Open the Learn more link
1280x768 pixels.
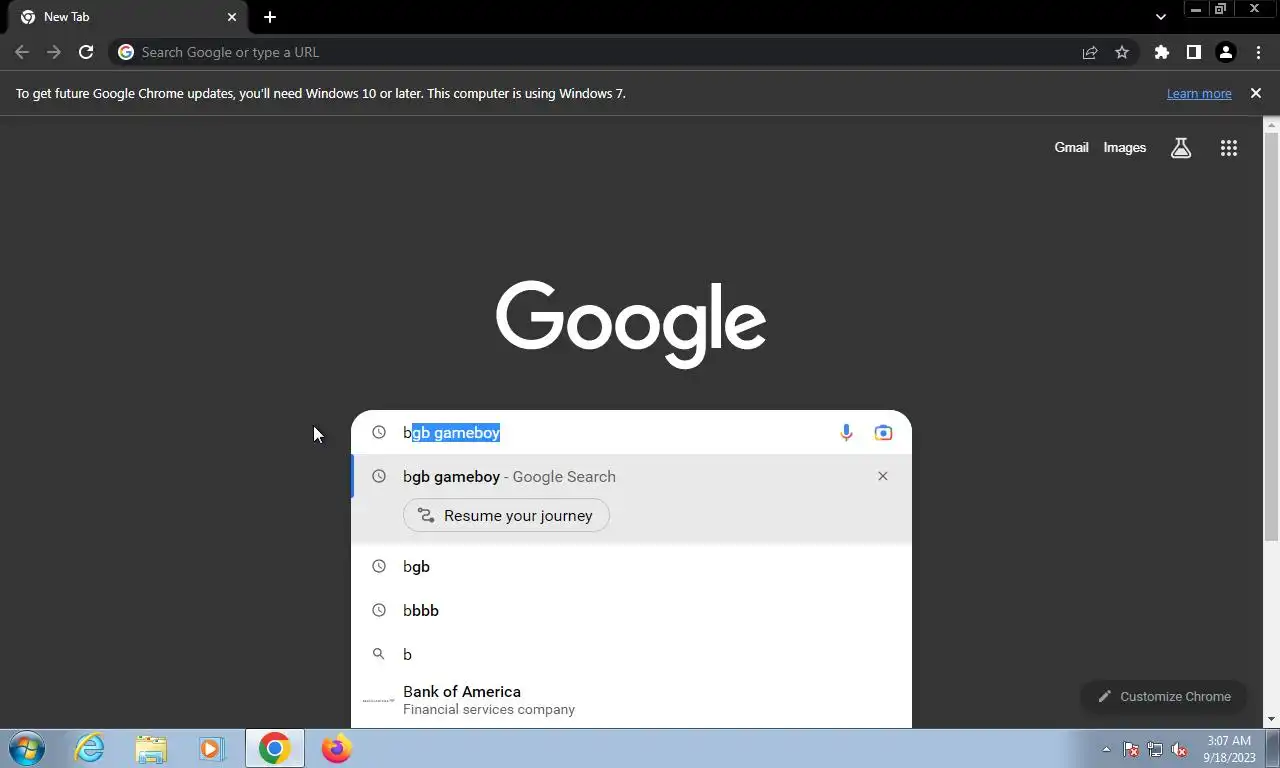[1199, 93]
